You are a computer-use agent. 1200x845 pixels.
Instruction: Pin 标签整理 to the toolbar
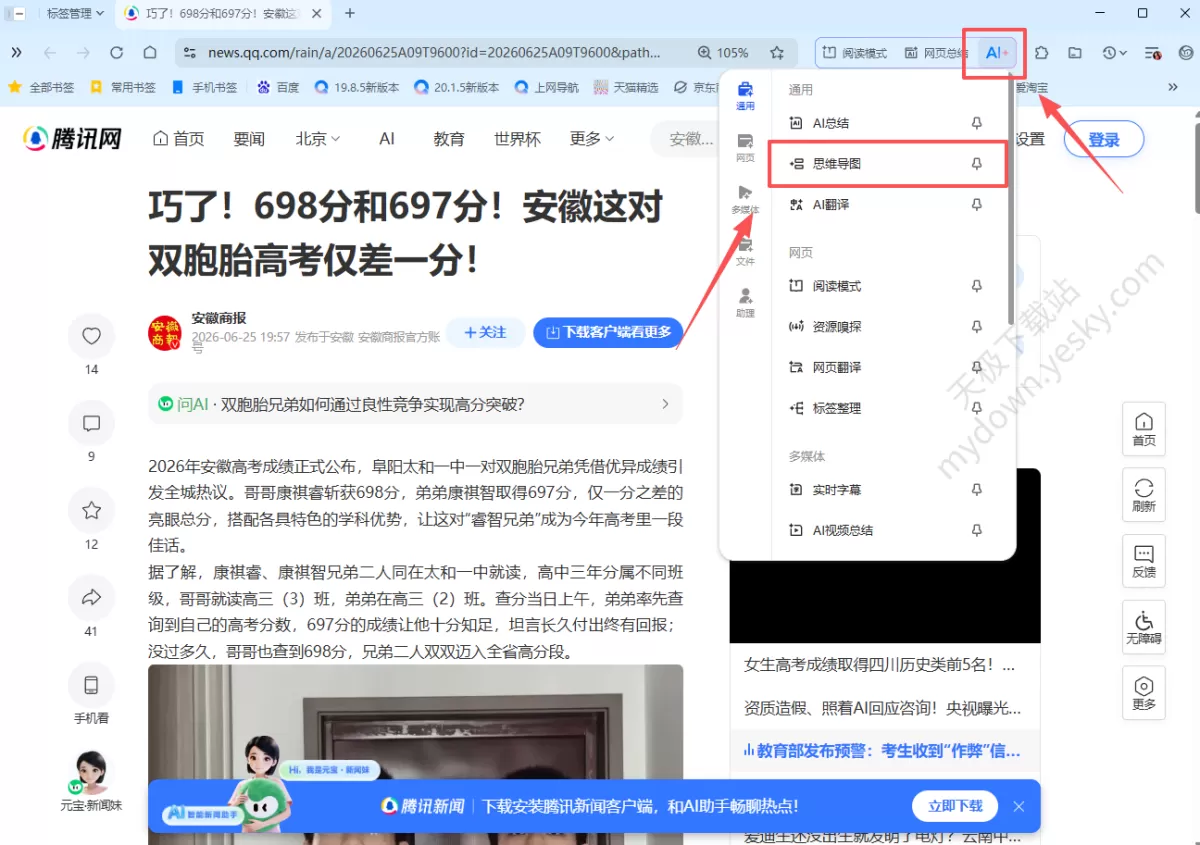[977, 408]
